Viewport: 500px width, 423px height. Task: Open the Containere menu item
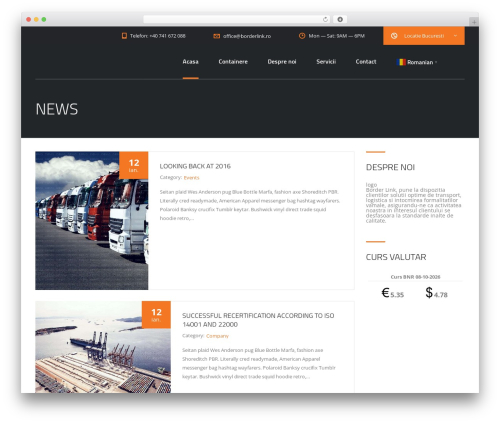pos(233,62)
